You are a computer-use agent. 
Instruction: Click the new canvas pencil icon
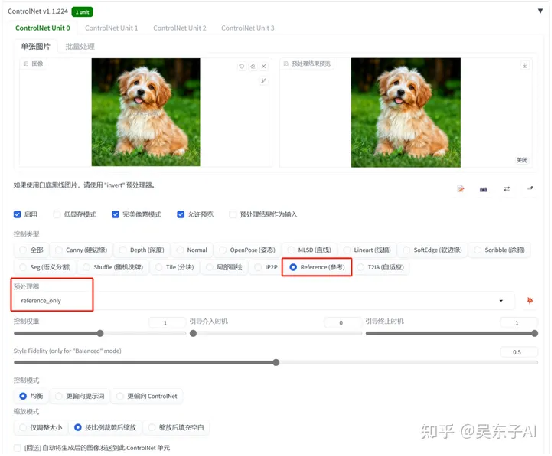coord(461,189)
